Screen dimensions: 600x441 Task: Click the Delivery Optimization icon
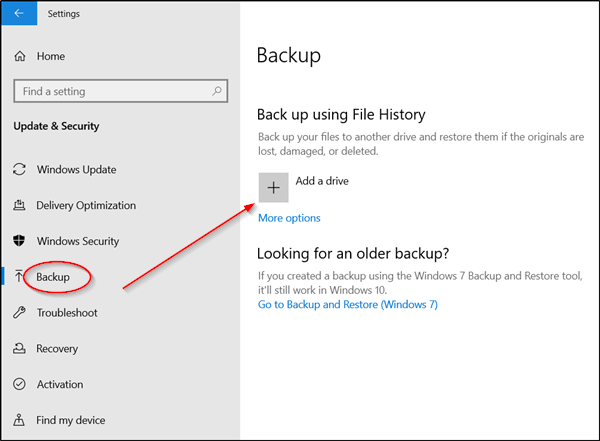20,205
